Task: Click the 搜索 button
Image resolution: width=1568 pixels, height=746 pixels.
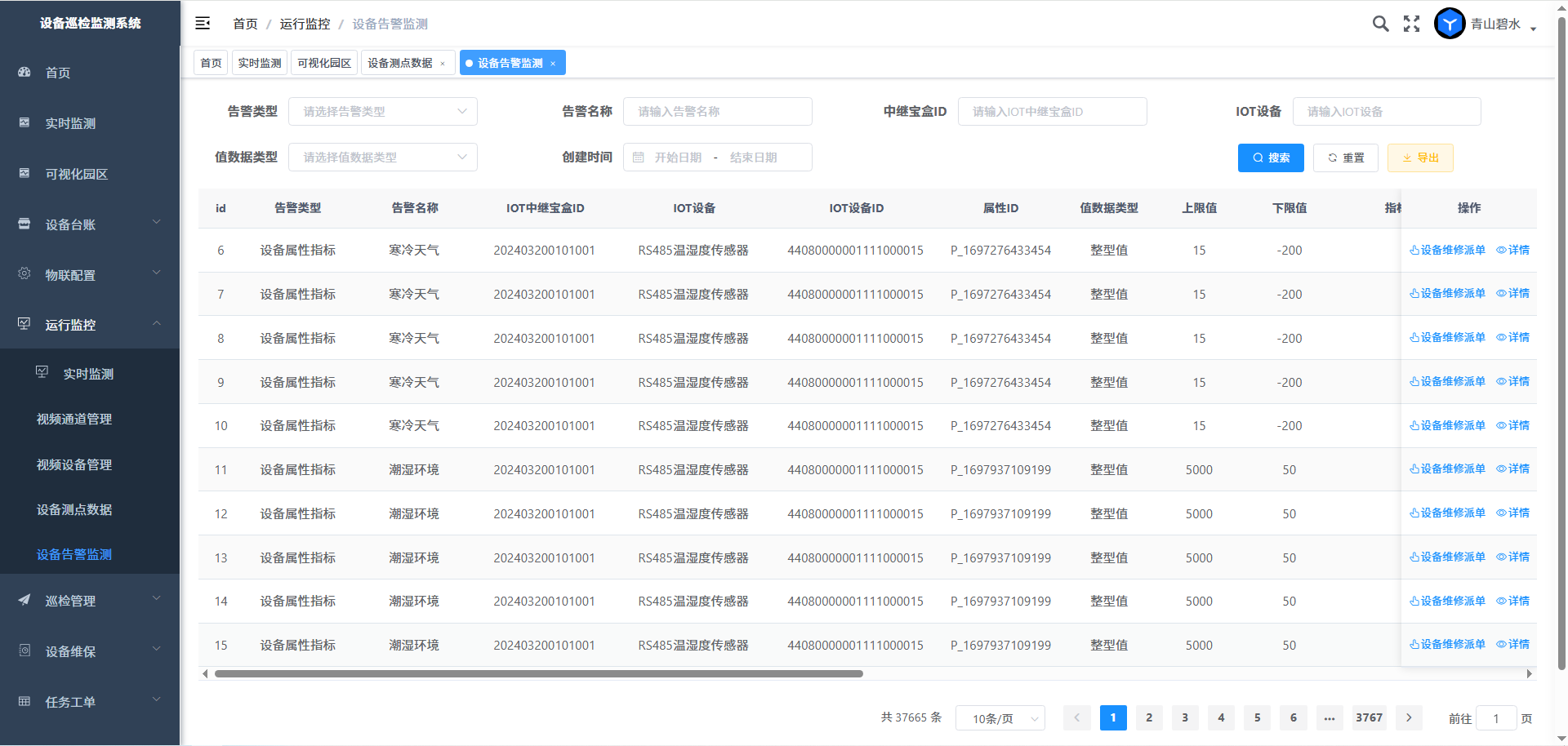Action: [1271, 158]
